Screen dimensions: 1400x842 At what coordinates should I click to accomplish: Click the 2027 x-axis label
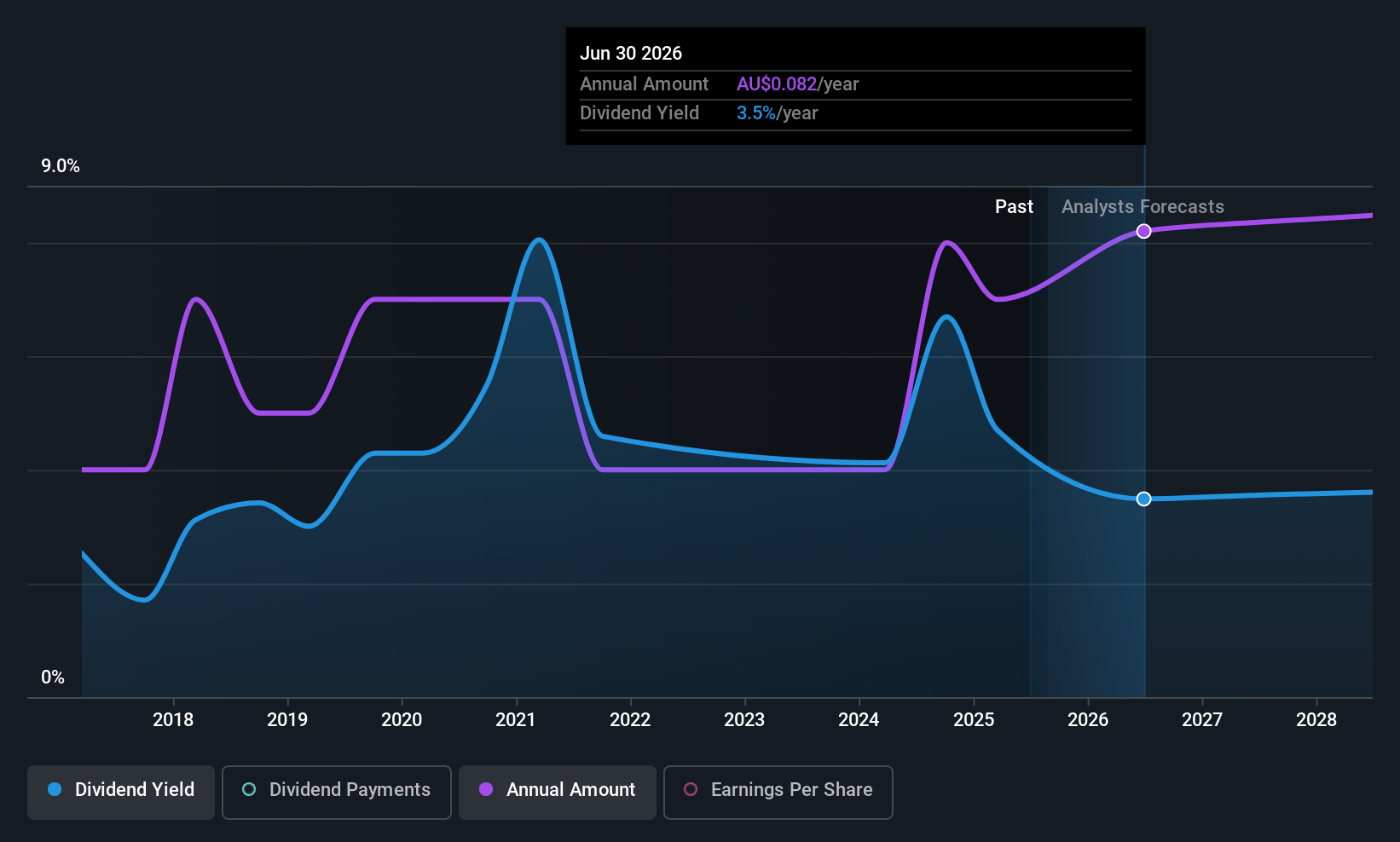tap(1202, 720)
